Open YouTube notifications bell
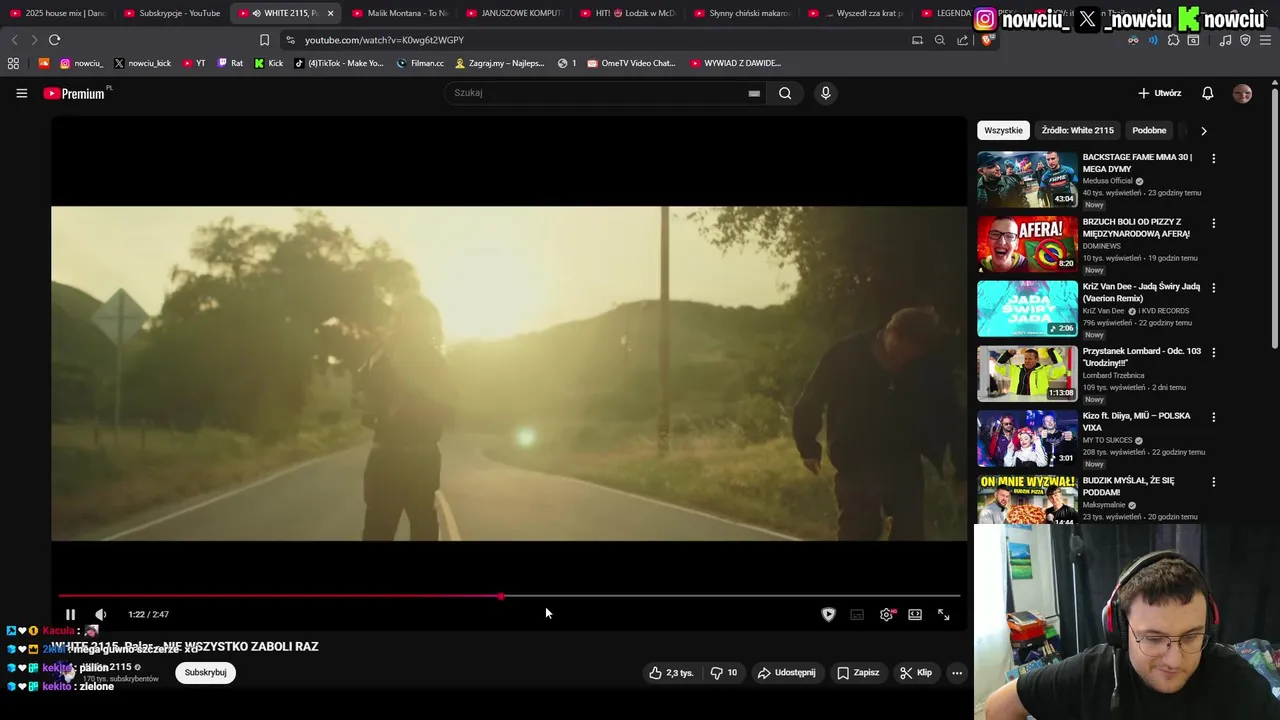 pos(1208,93)
